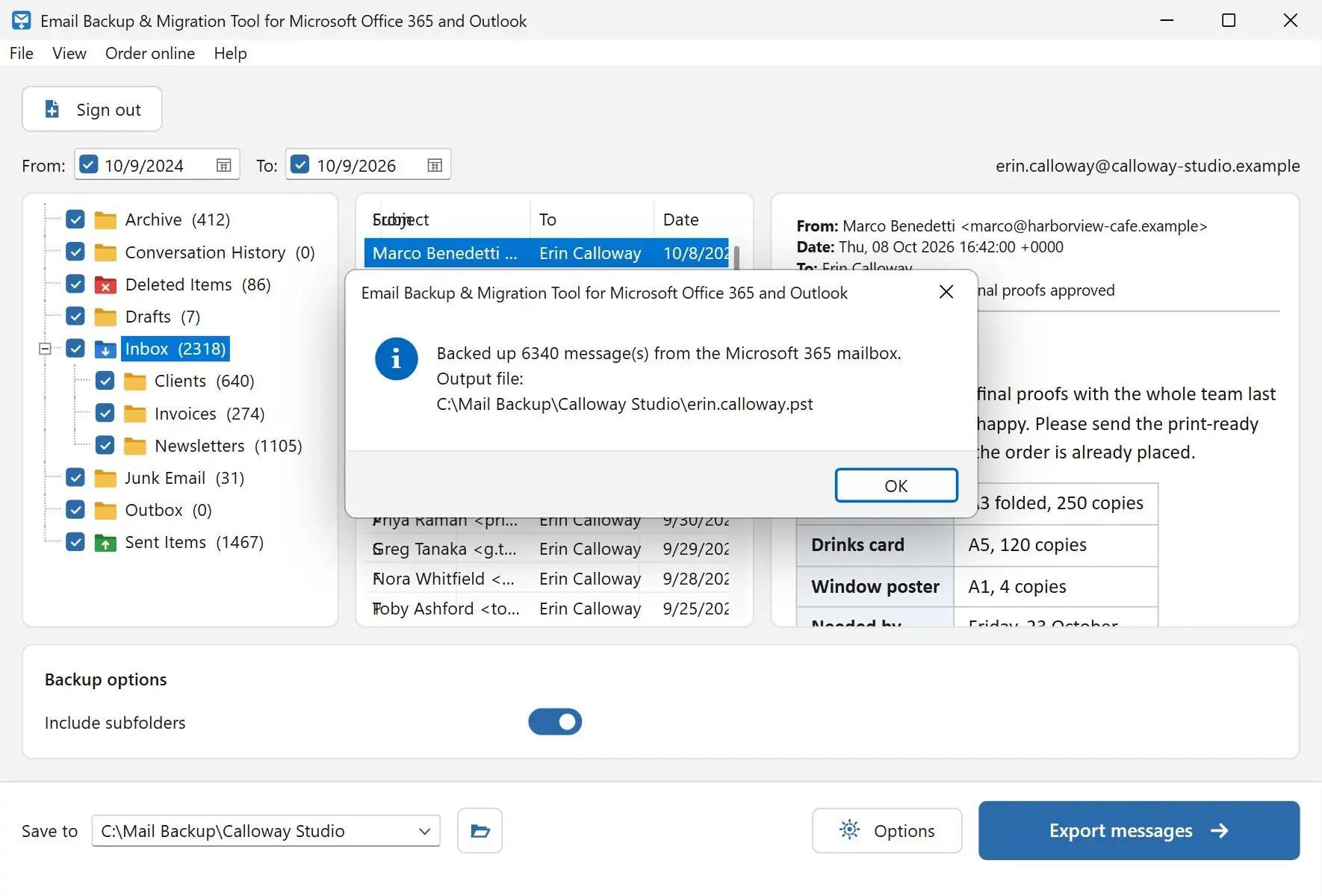Viewport: 1322px width, 896px height.
Task: Click the Newsletters subfolder icon
Action: [x=134, y=447]
